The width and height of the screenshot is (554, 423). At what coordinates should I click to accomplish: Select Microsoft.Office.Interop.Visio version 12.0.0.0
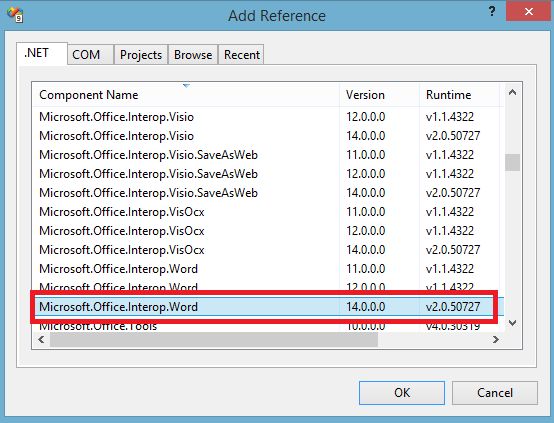[268, 117]
